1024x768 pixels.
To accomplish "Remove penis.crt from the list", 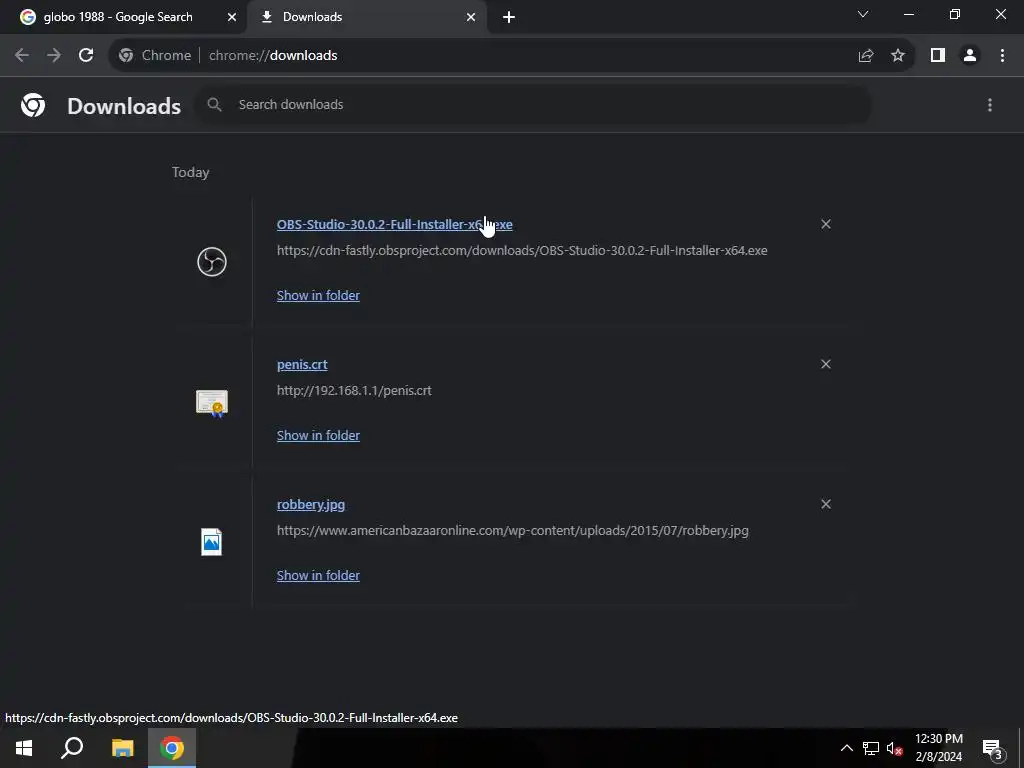I will [826, 364].
